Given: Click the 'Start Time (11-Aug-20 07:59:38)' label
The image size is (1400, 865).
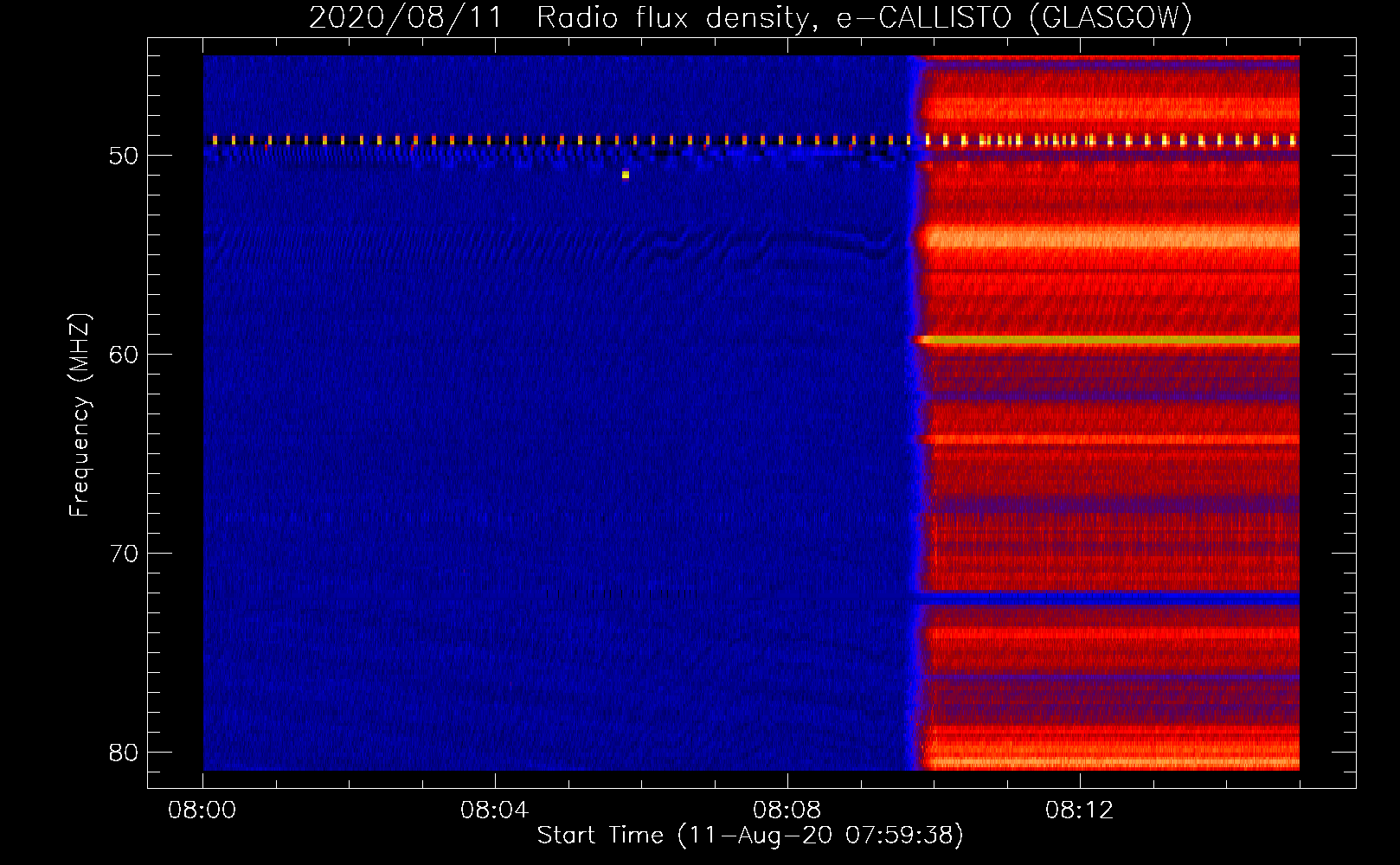Looking at the screenshot, I should coord(750,835).
